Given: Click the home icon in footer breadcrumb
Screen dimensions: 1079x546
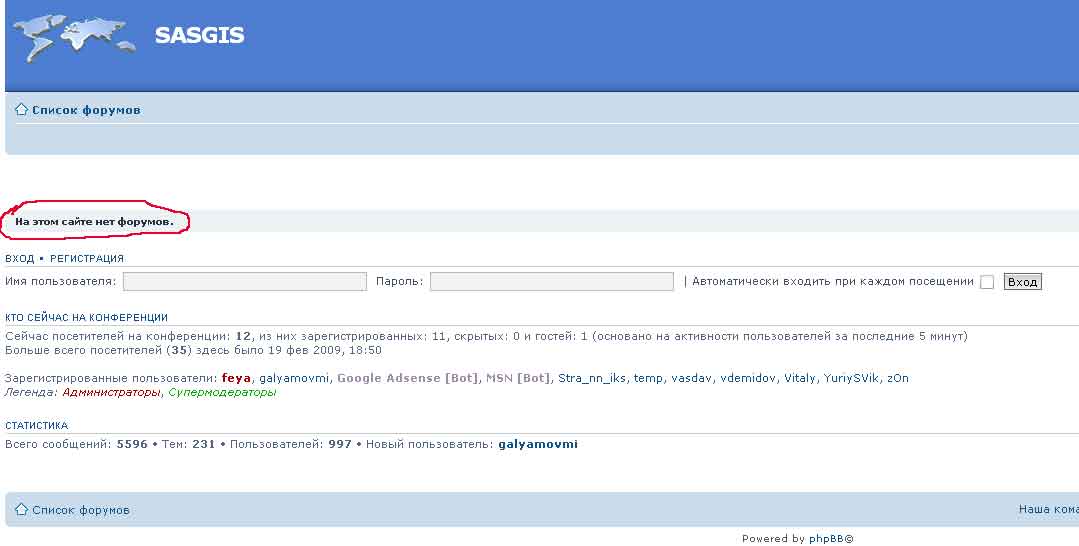Looking at the screenshot, I should pyautogui.click(x=21, y=509).
